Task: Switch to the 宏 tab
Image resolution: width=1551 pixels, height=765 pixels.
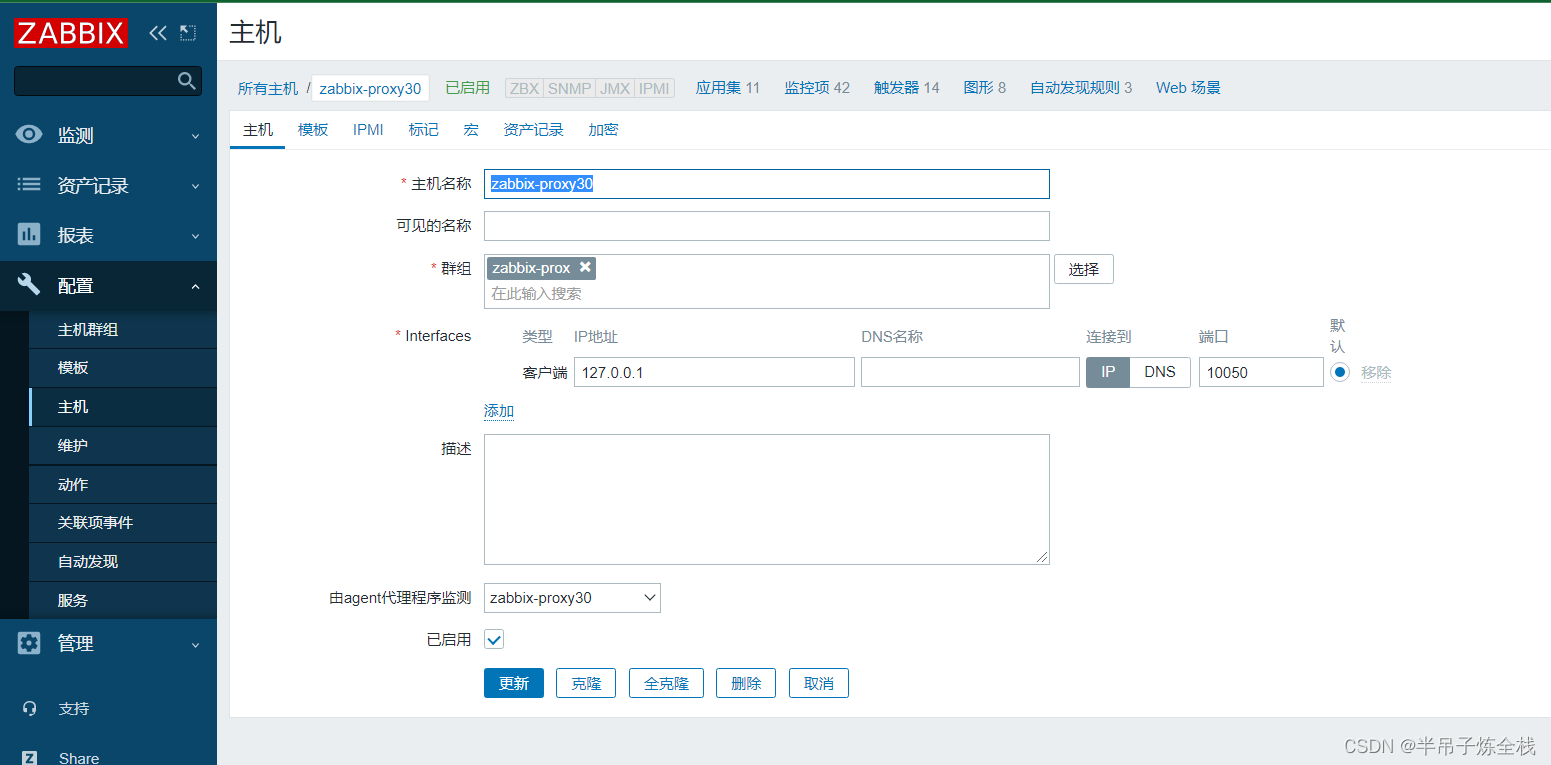Action: [x=471, y=129]
